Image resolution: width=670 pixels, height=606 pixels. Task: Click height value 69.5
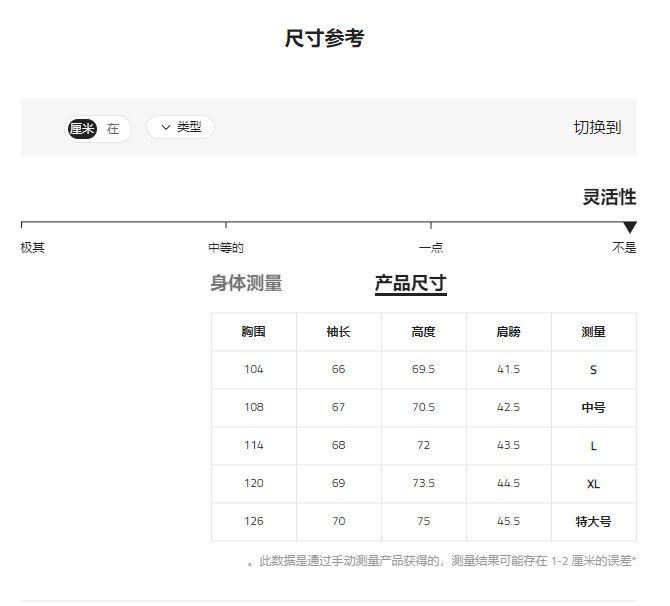click(x=423, y=369)
